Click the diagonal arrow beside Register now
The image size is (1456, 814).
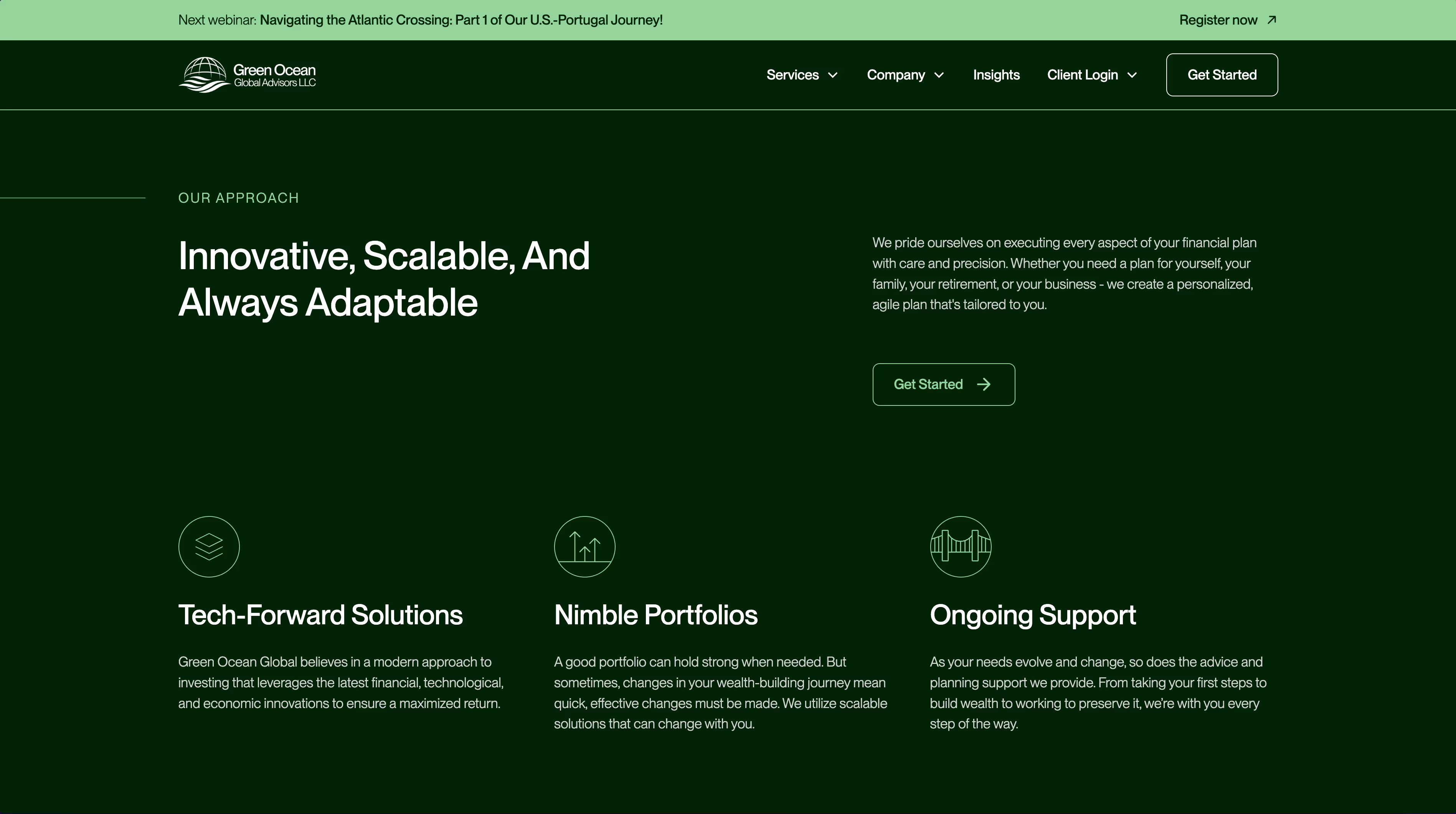click(x=1272, y=20)
